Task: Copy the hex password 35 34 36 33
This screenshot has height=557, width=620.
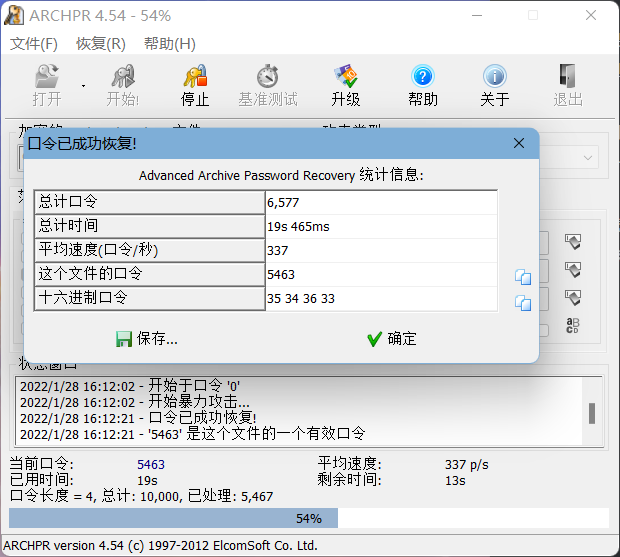Action: click(523, 303)
